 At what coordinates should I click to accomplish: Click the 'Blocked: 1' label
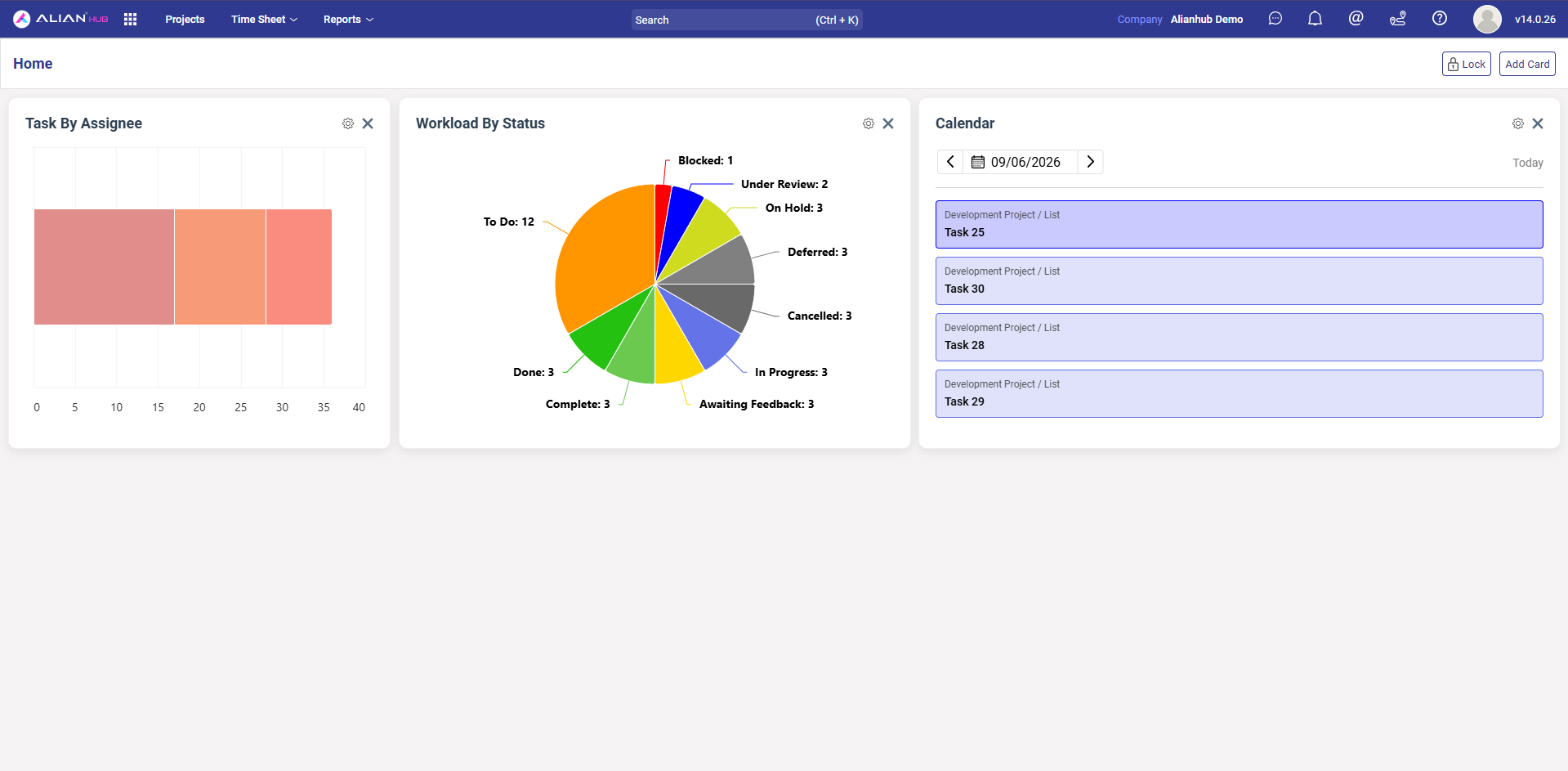pyautogui.click(x=705, y=160)
